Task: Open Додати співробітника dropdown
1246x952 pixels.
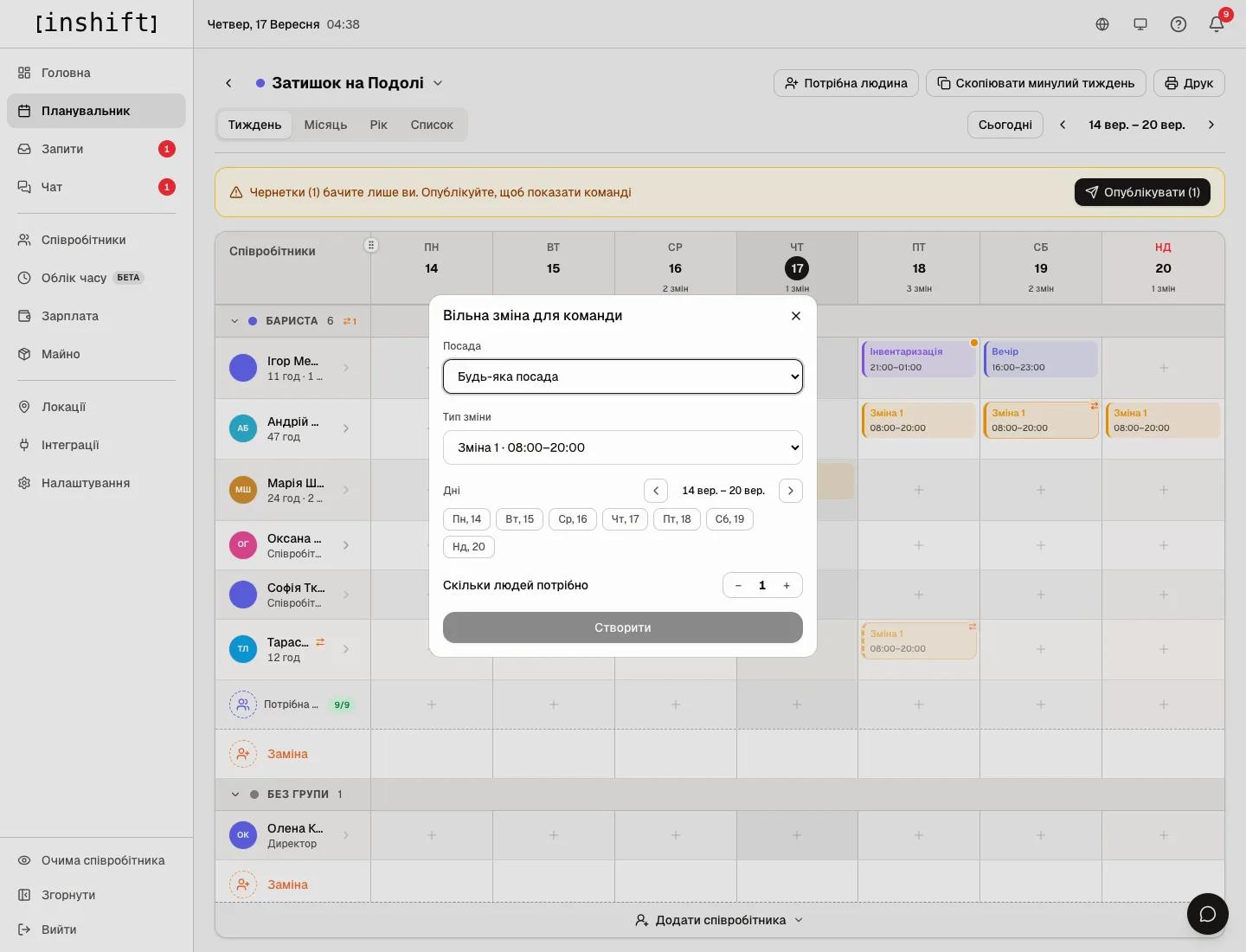Action: [720, 920]
